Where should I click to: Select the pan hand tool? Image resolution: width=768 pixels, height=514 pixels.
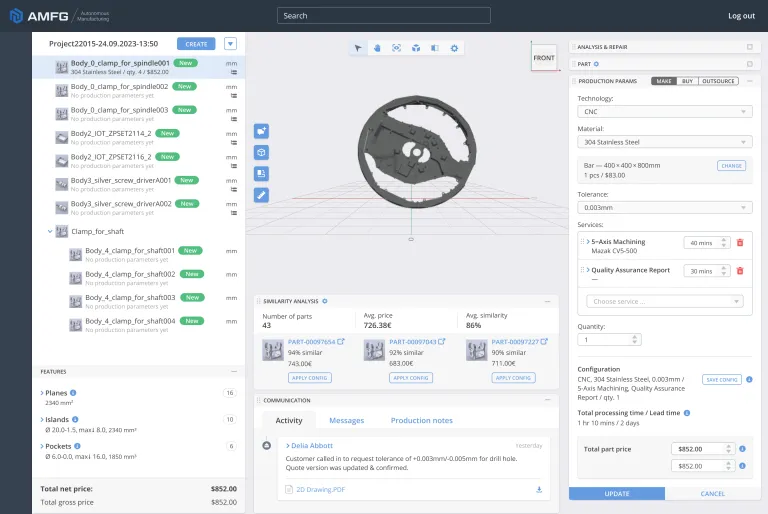click(377, 48)
